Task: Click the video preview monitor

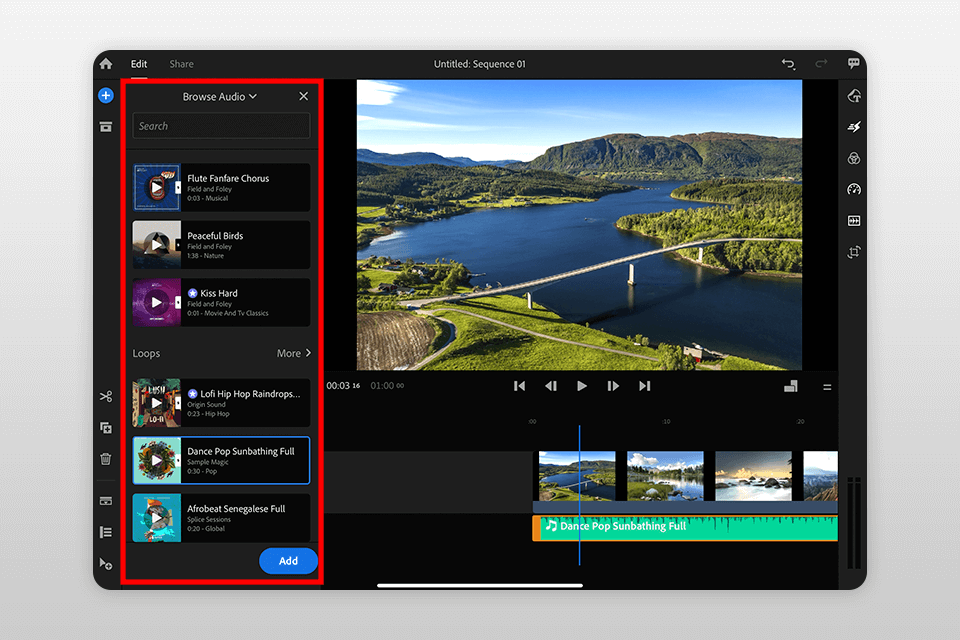Action: tap(579, 225)
